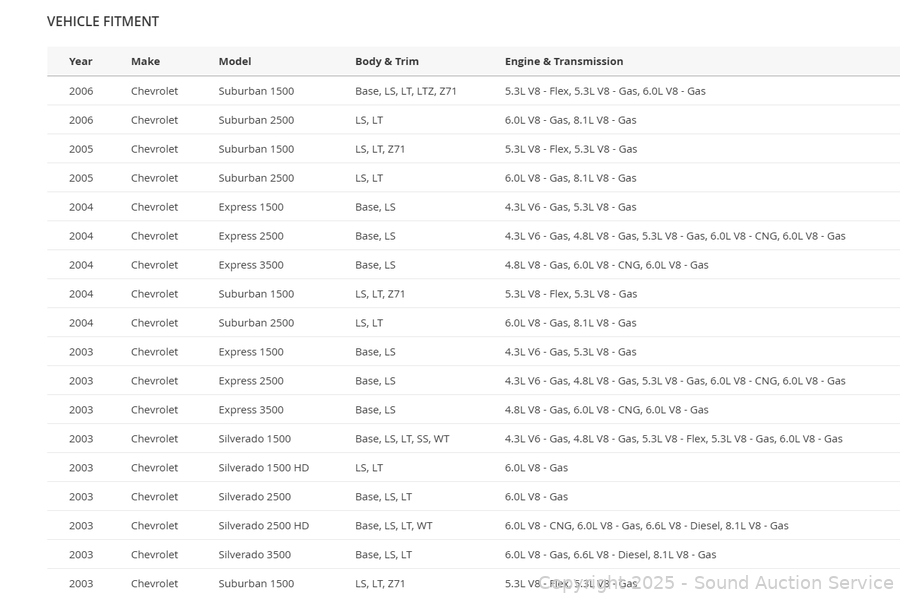Screen dimensions: 900x595
Task: Click the Make column header
Action: (145, 61)
